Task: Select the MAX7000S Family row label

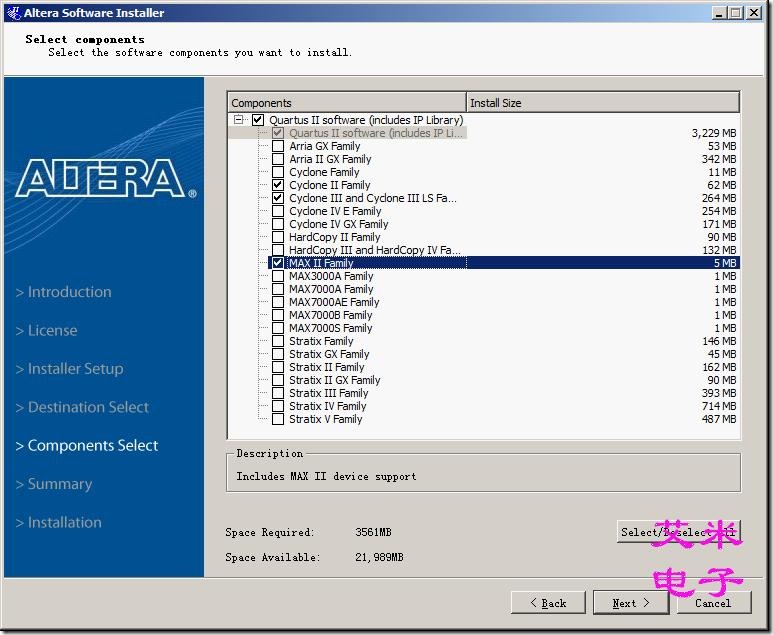Action: 330,328
